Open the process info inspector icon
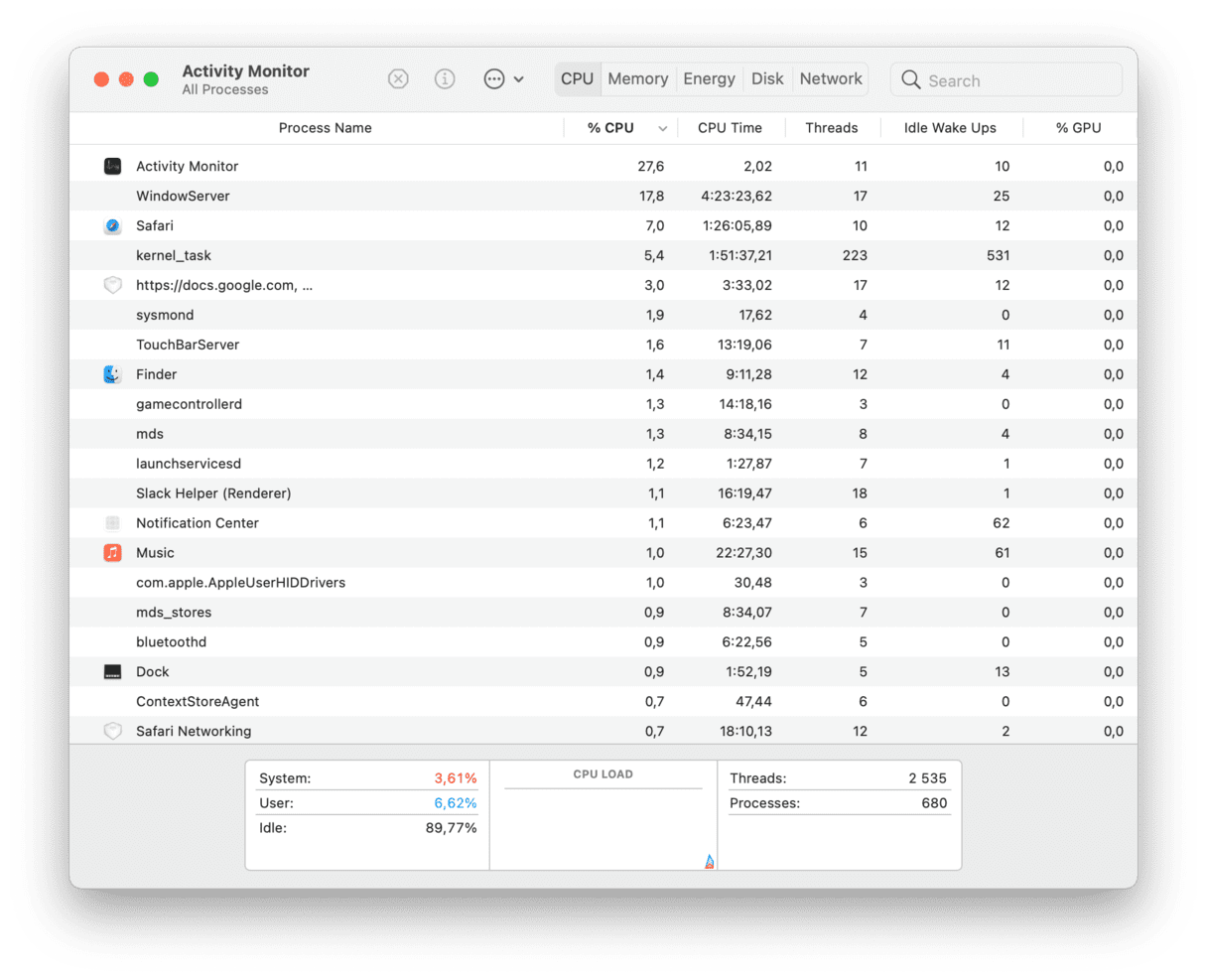 pyautogui.click(x=445, y=79)
